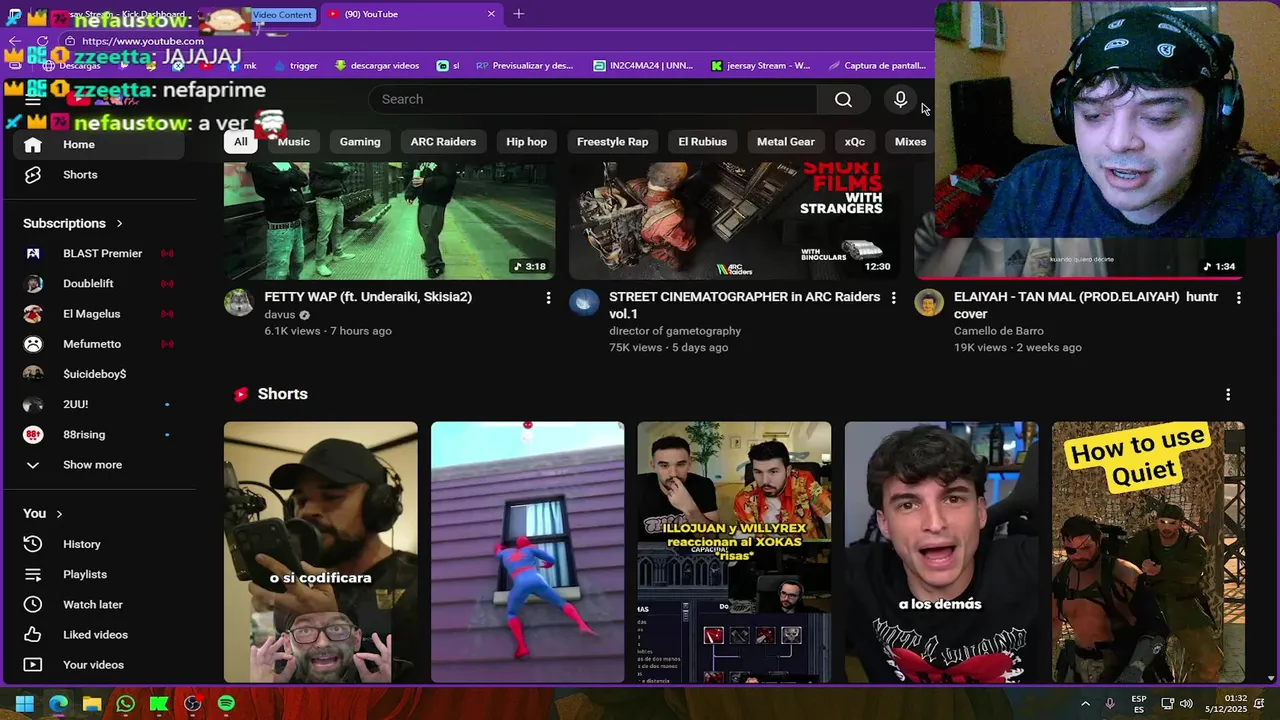Play the Spider-Man wall-climbing Short
The image size is (1280, 720).
tap(527, 552)
